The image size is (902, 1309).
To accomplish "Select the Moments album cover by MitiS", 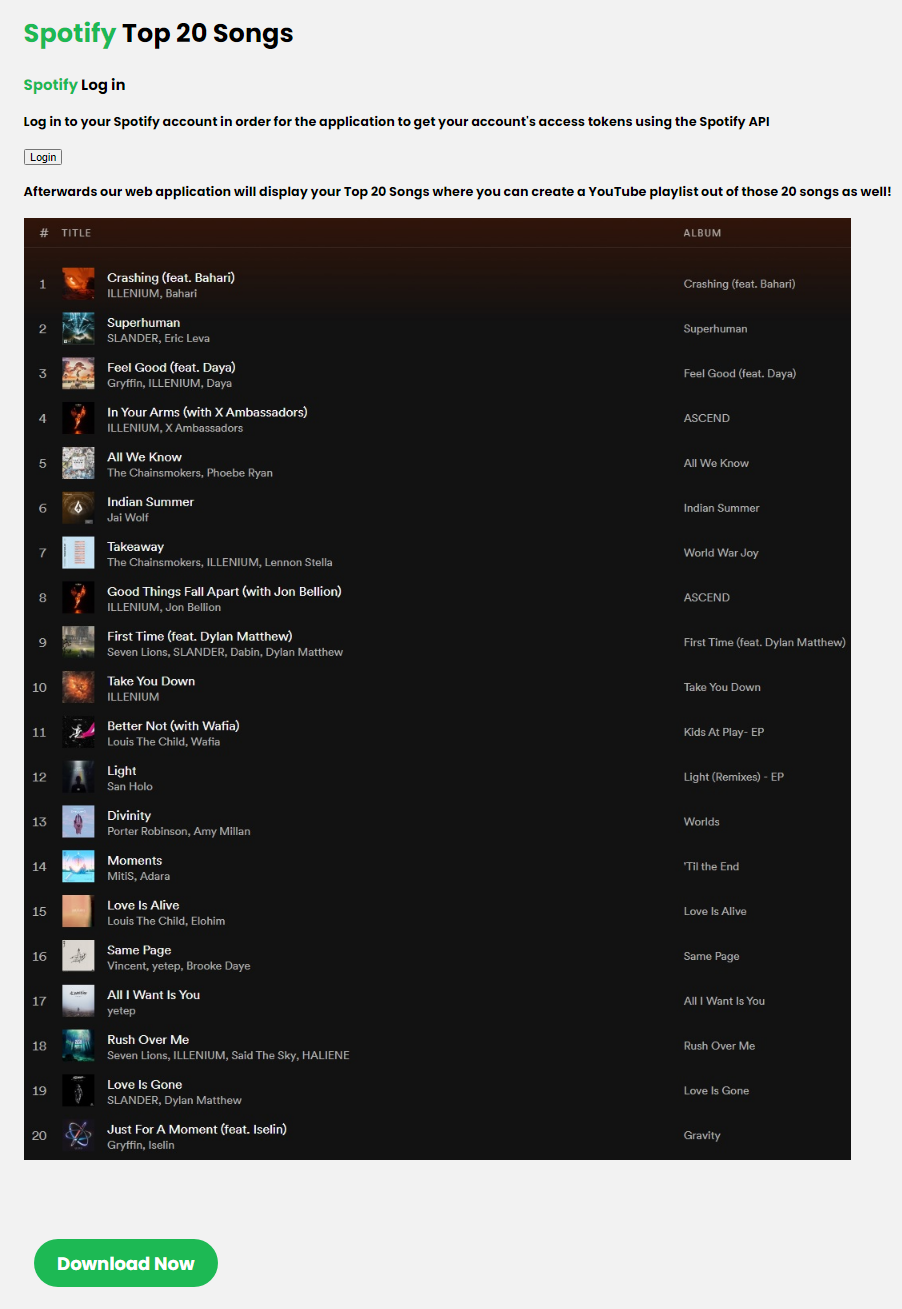I will (x=78, y=867).
